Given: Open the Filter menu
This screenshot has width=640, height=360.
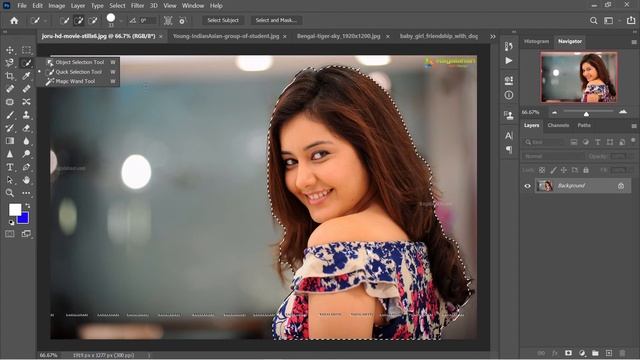Looking at the screenshot, I should 137,6.
